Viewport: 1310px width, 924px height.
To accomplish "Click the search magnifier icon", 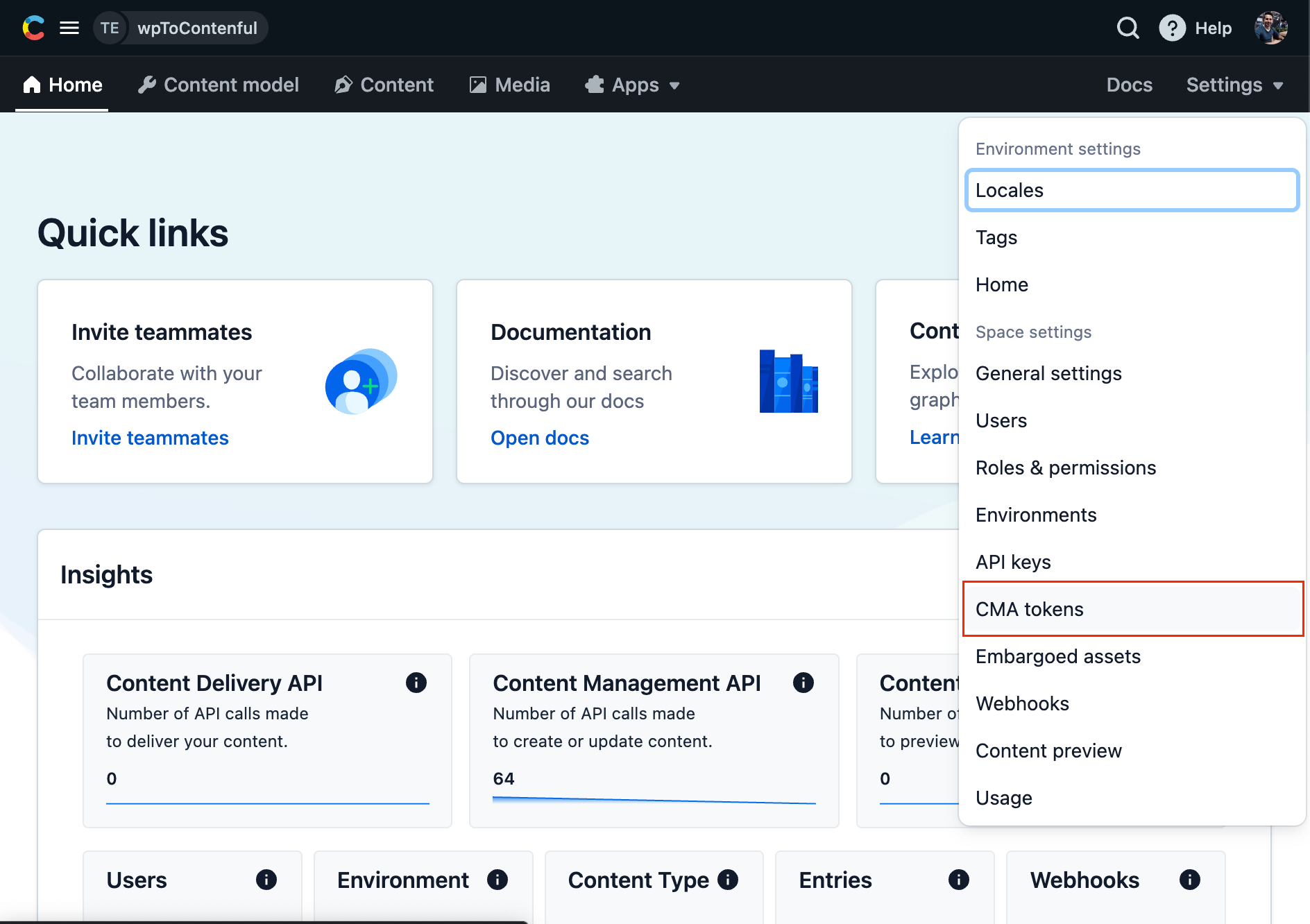I will (x=1128, y=28).
